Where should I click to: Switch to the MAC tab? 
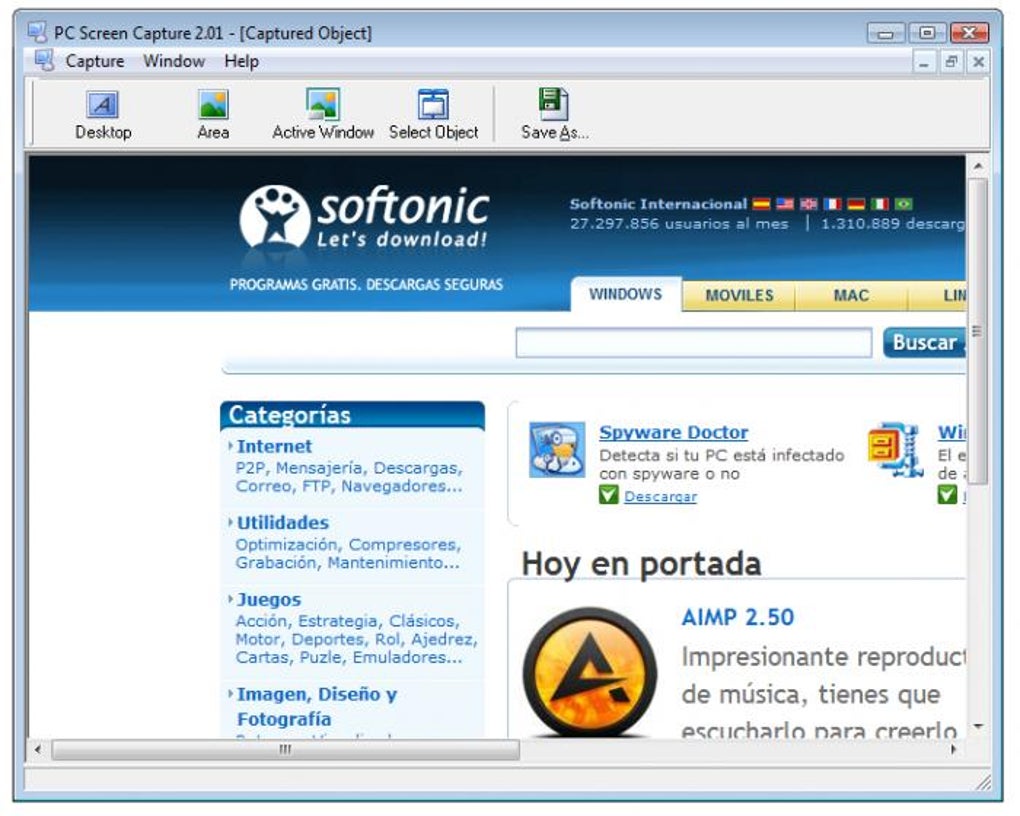click(851, 295)
